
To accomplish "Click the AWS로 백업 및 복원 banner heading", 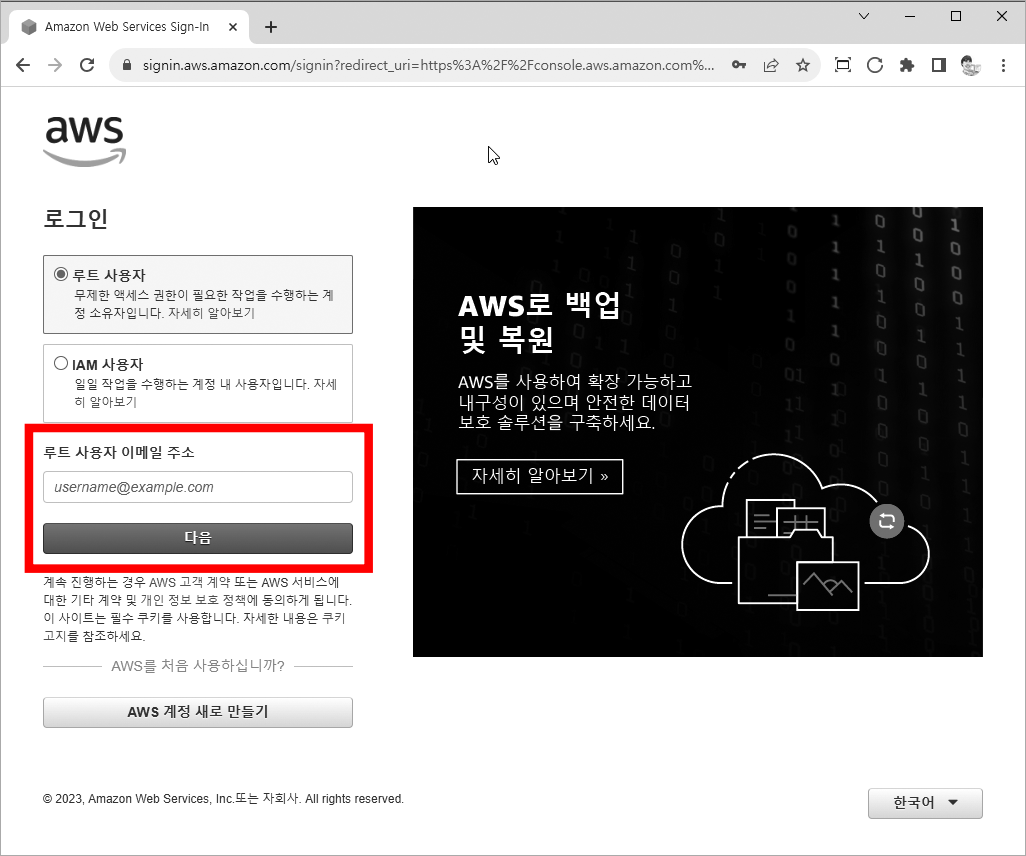I will click(539, 322).
